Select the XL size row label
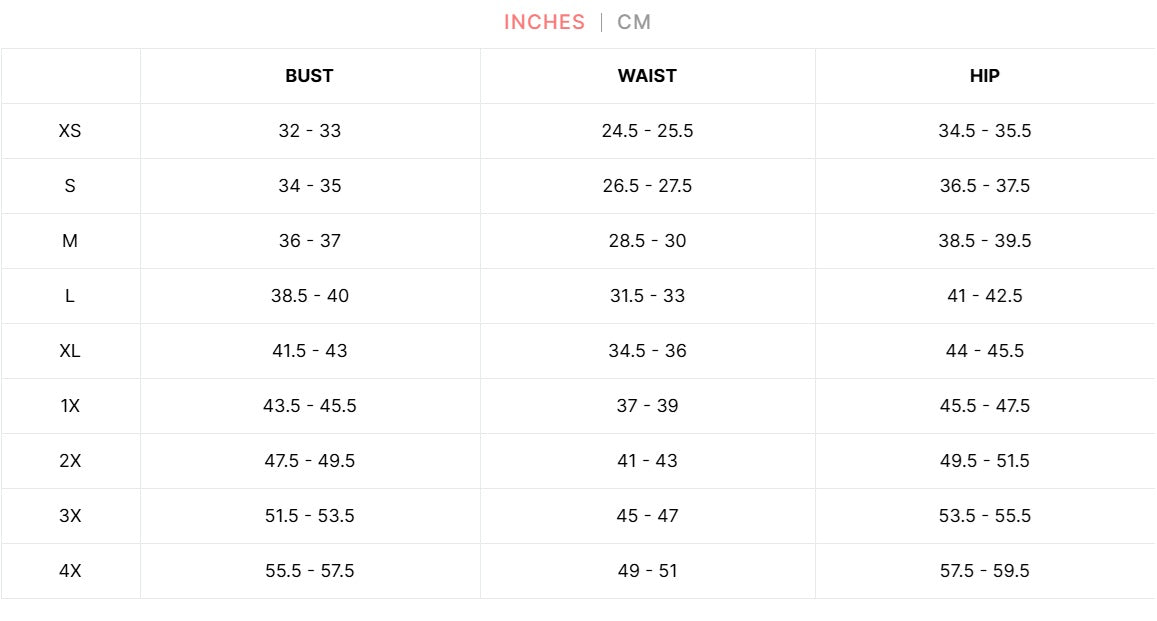Screen dimensions: 1157x621 coord(70,351)
